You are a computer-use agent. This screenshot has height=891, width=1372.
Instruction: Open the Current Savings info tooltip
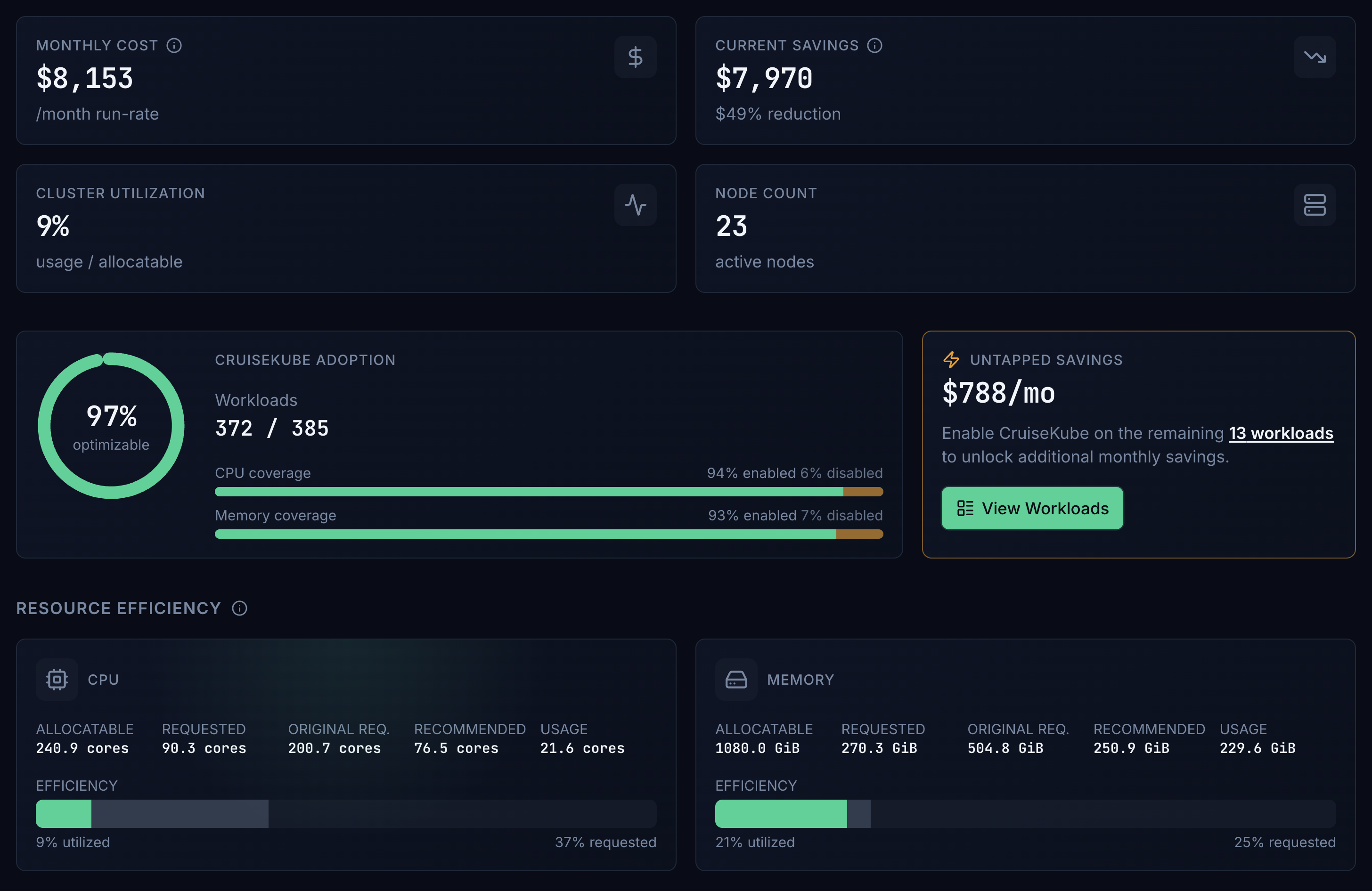[874, 46]
